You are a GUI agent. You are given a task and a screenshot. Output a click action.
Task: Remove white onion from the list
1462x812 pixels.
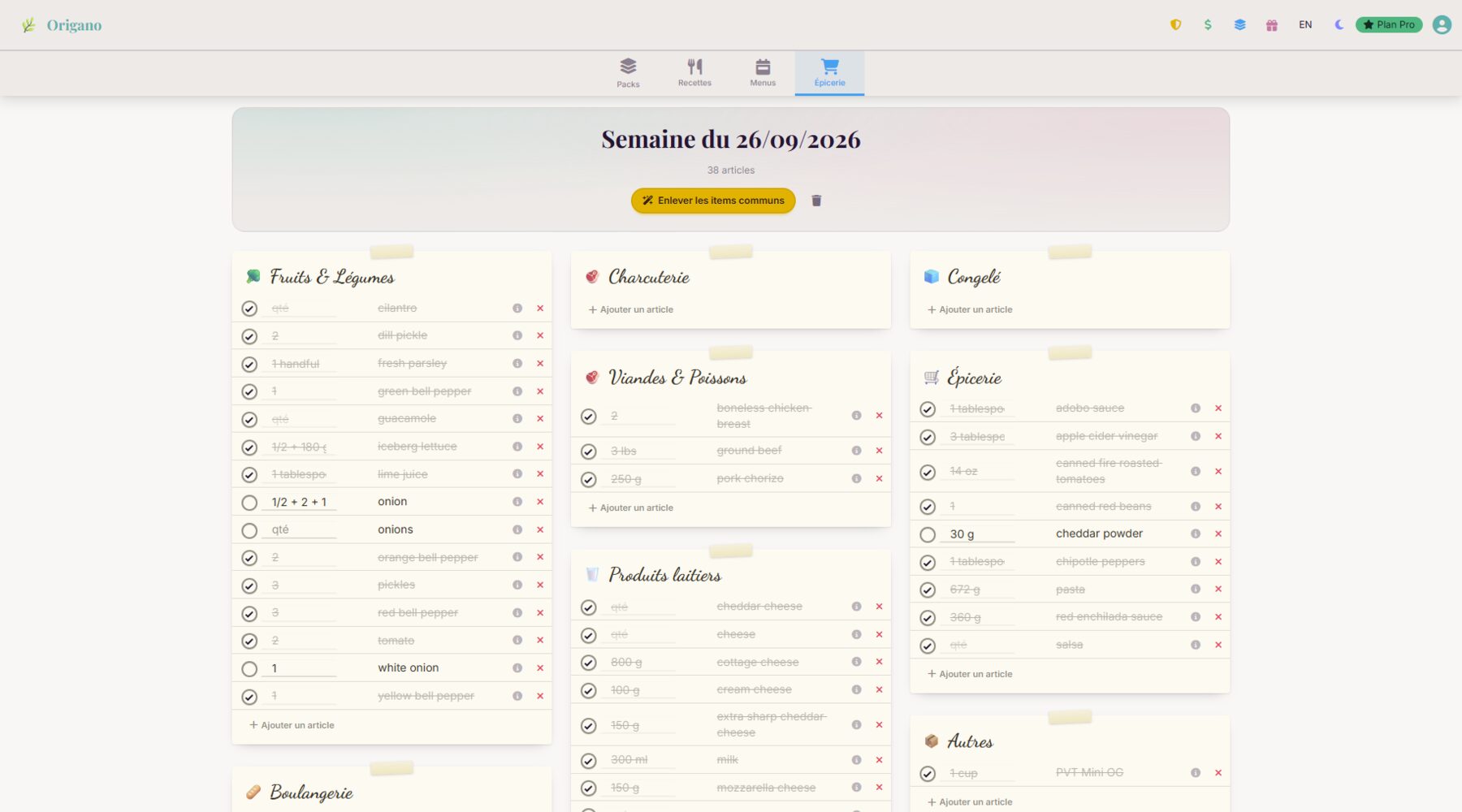pos(540,668)
